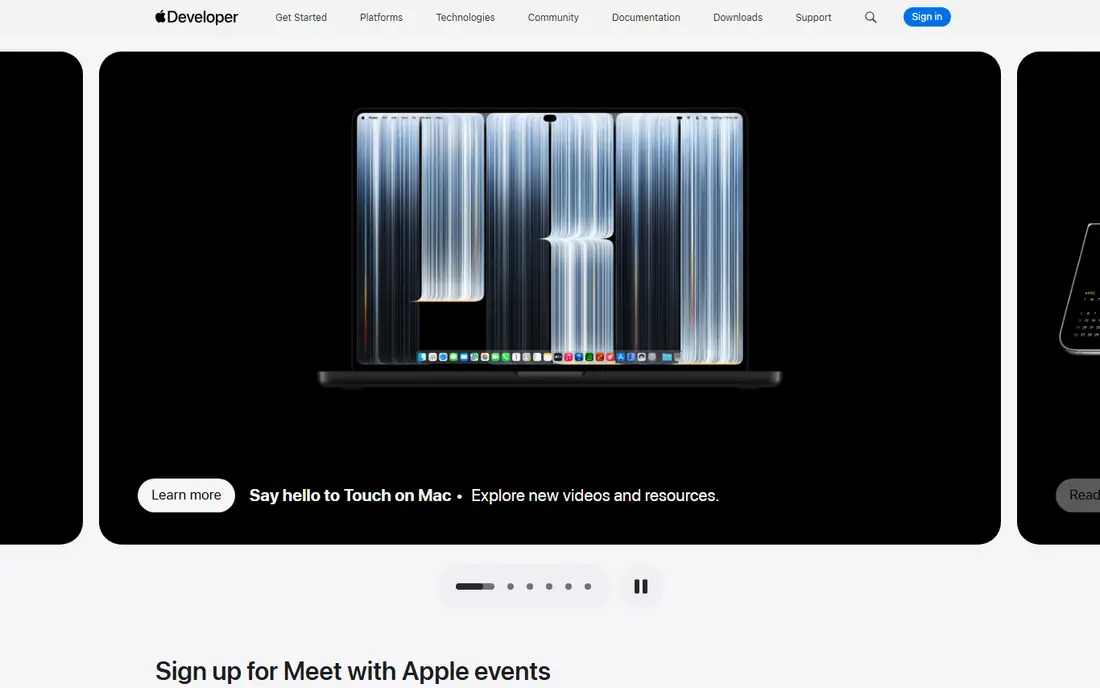Open the Get Started menu
The width and height of the screenshot is (1100, 688).
tap(301, 18)
